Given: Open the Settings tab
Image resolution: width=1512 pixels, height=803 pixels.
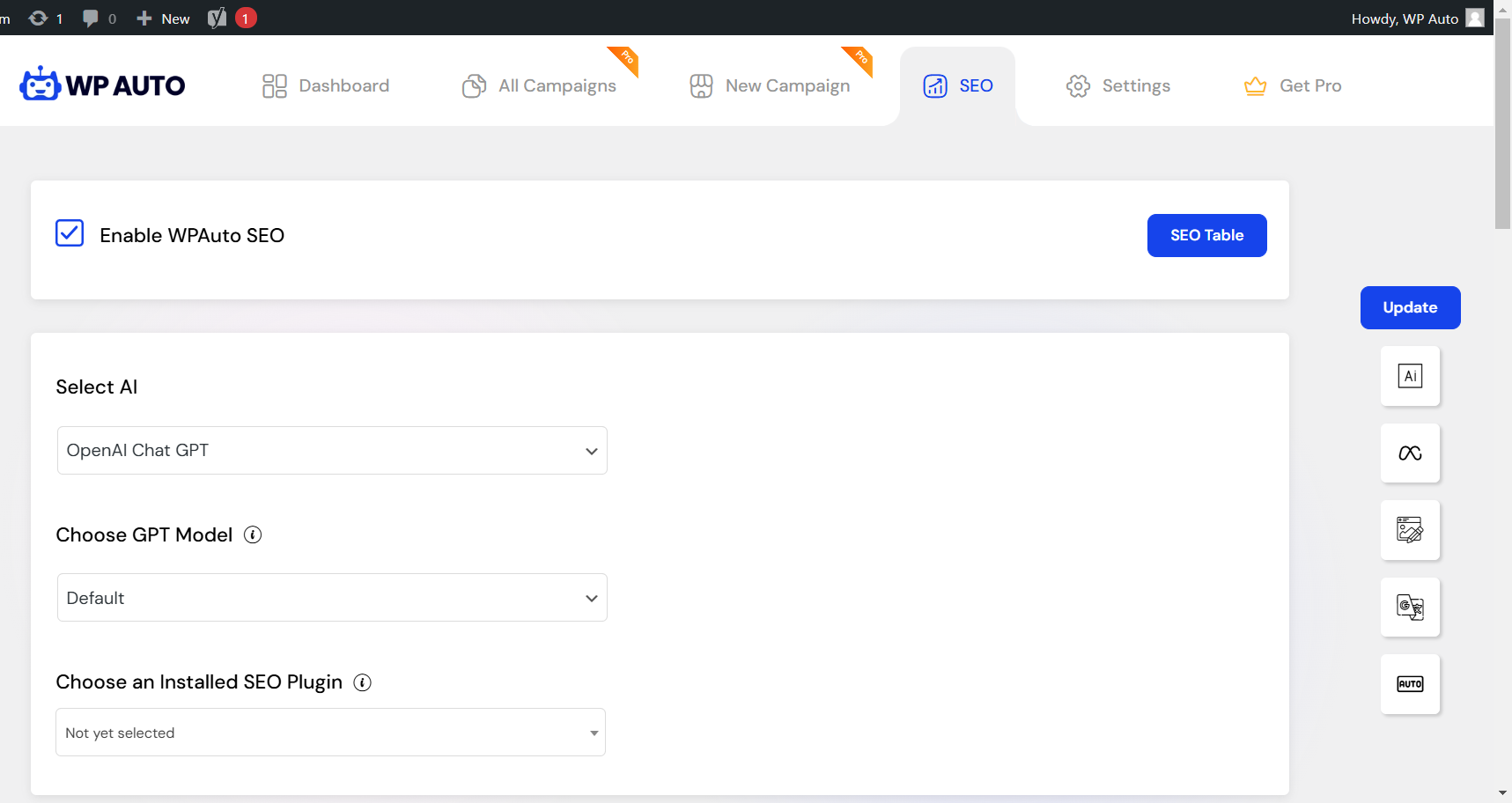Looking at the screenshot, I should coord(1117,85).
